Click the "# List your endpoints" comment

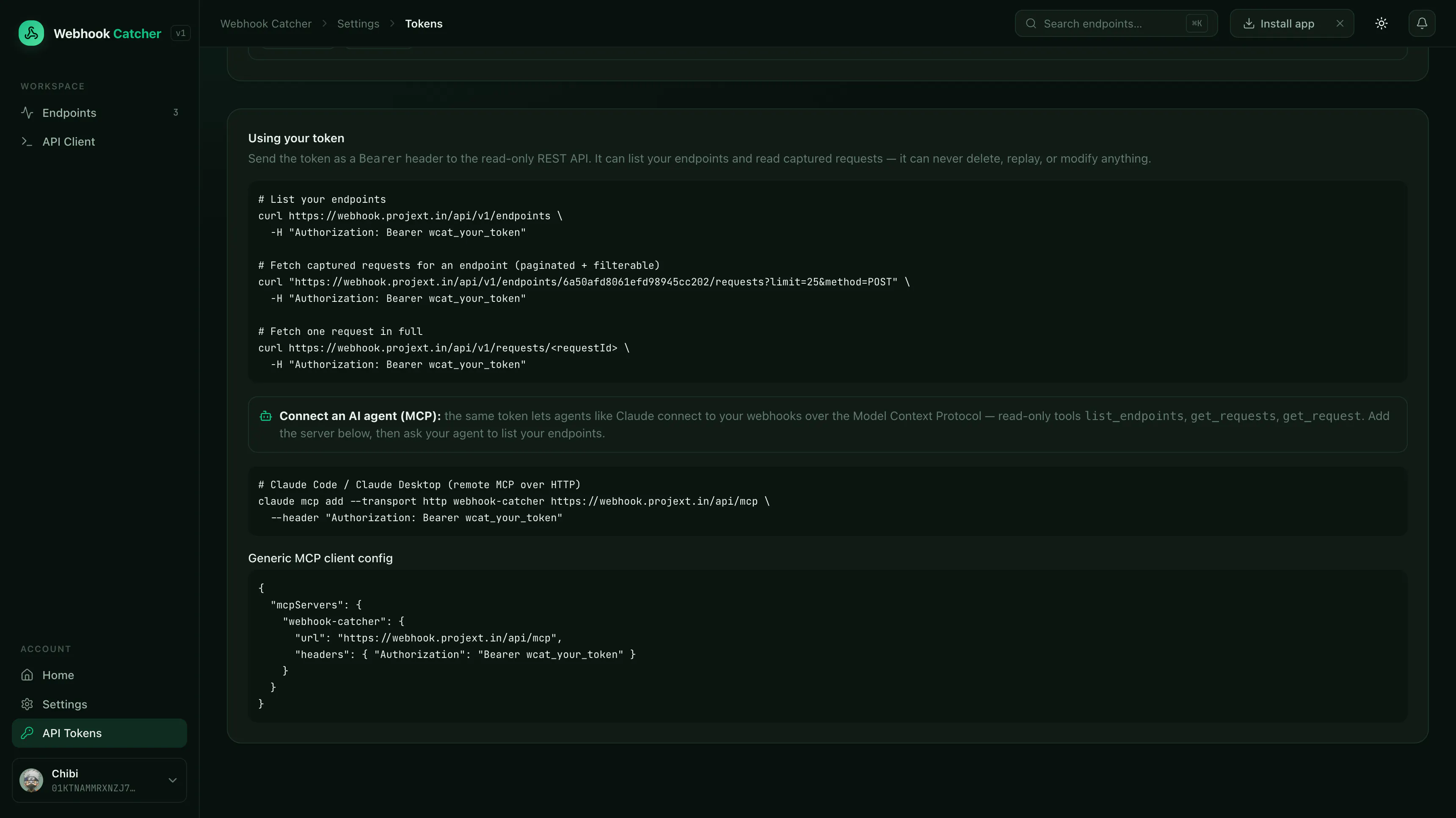pos(322,199)
